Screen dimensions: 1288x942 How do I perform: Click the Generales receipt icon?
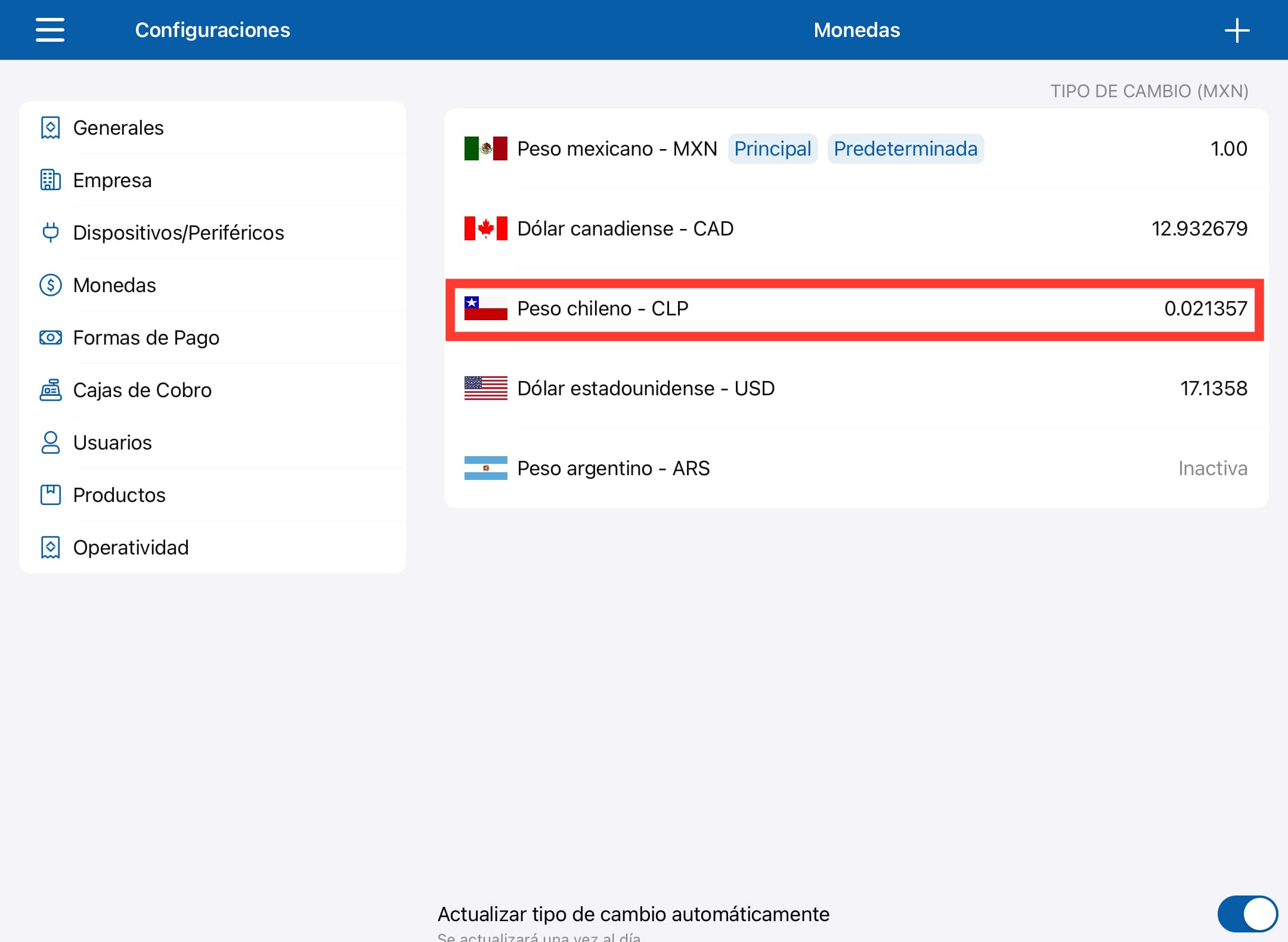coord(51,128)
